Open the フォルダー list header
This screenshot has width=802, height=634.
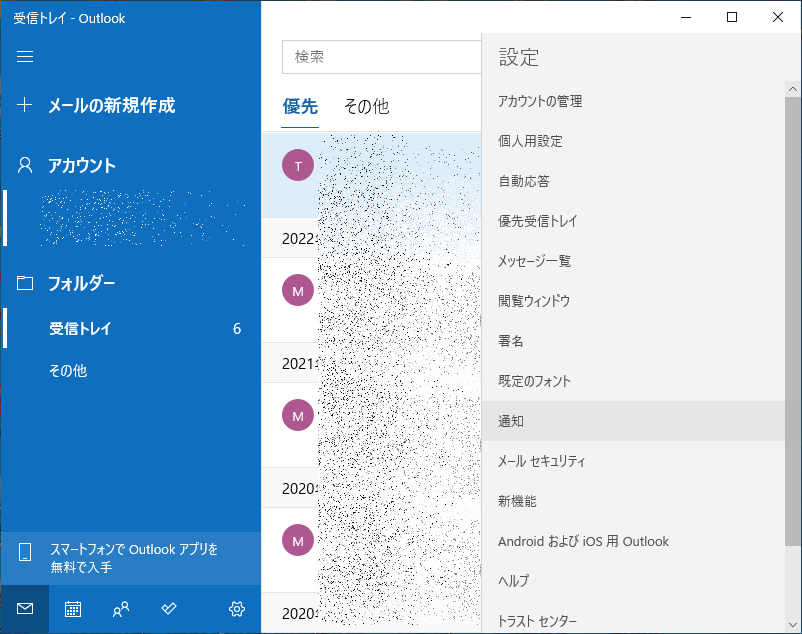click(81, 283)
